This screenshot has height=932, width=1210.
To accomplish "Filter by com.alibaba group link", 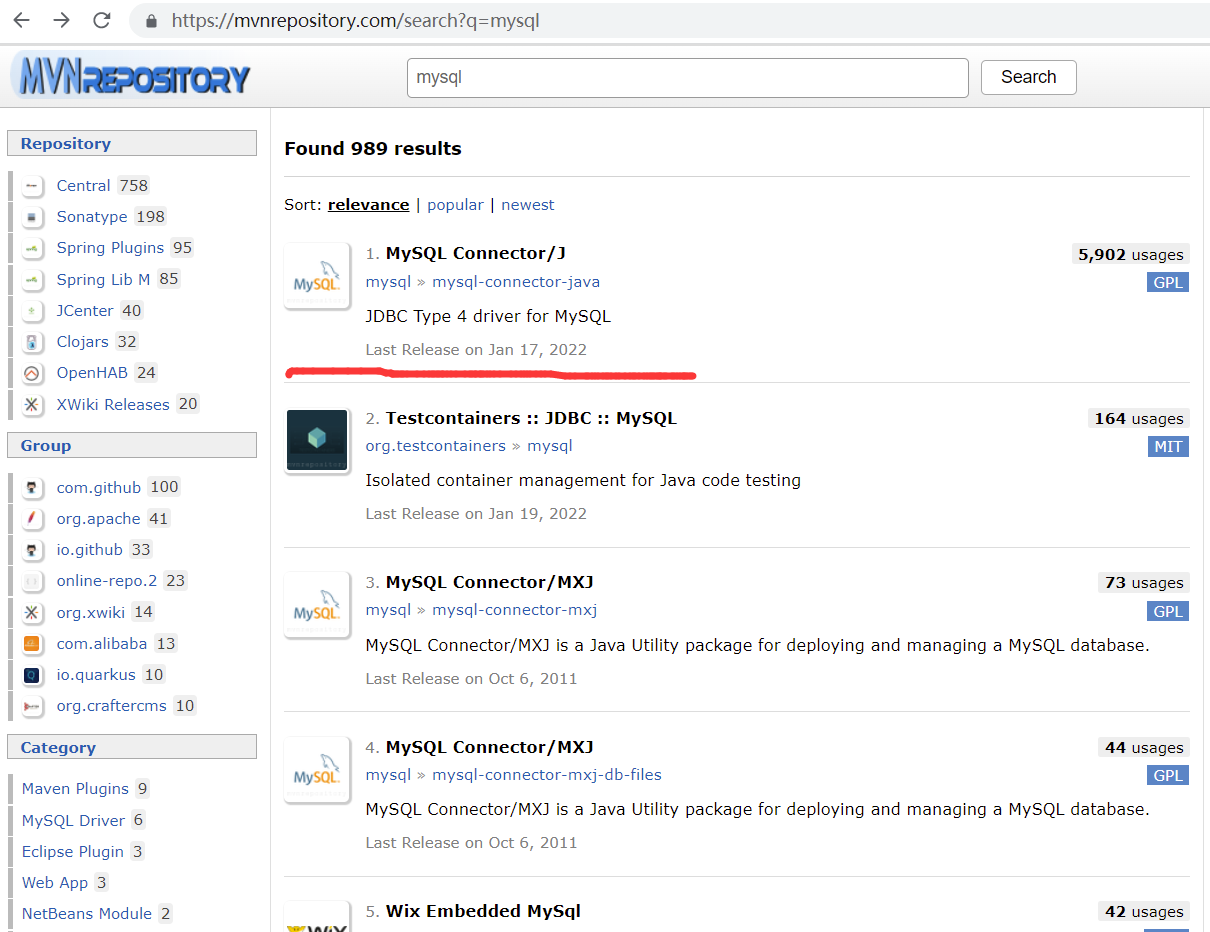I will coord(102,644).
